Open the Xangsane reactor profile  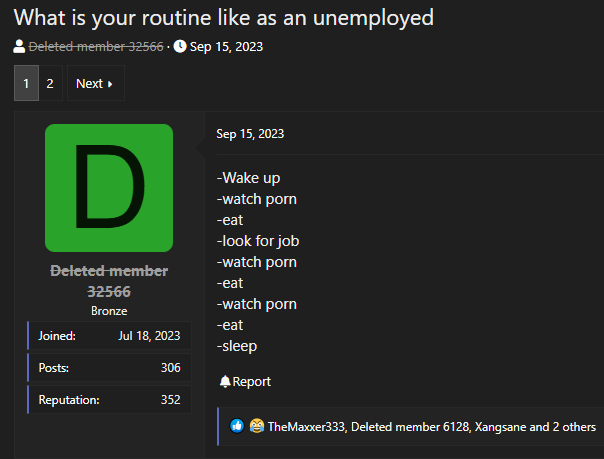click(x=500, y=427)
